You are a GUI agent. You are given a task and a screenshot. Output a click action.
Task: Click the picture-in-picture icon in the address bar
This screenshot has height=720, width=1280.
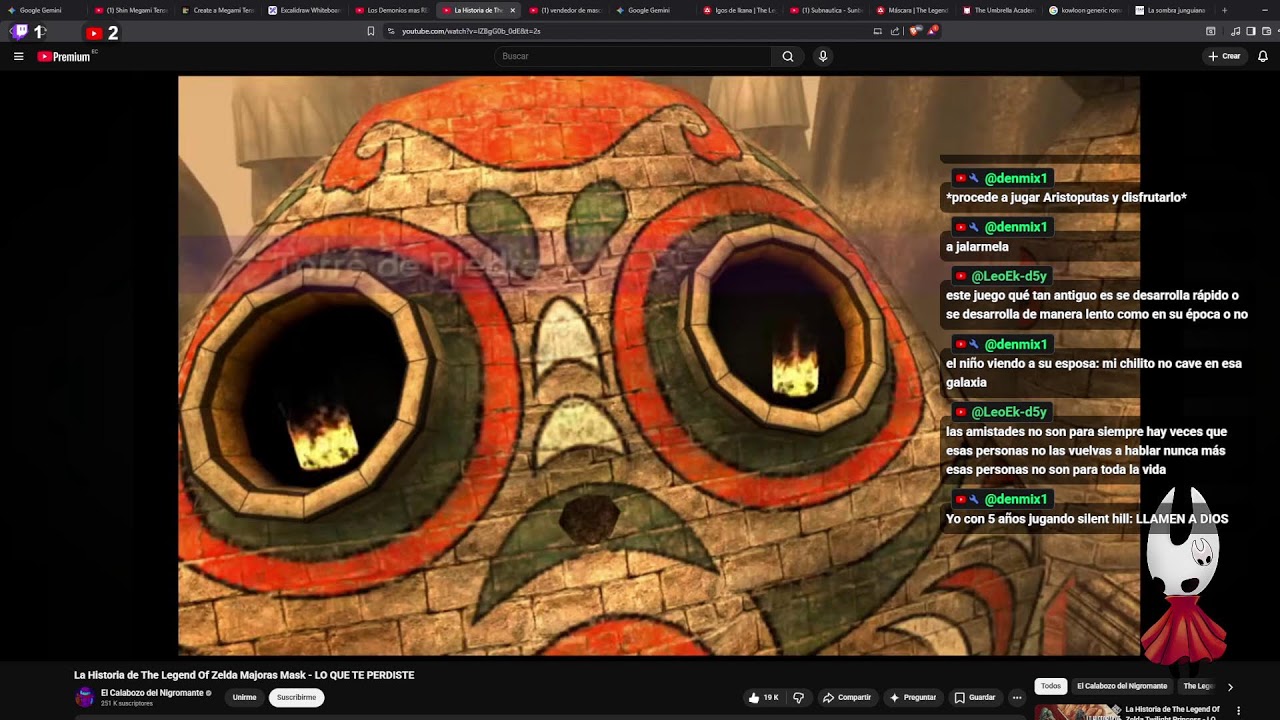[x=878, y=31]
